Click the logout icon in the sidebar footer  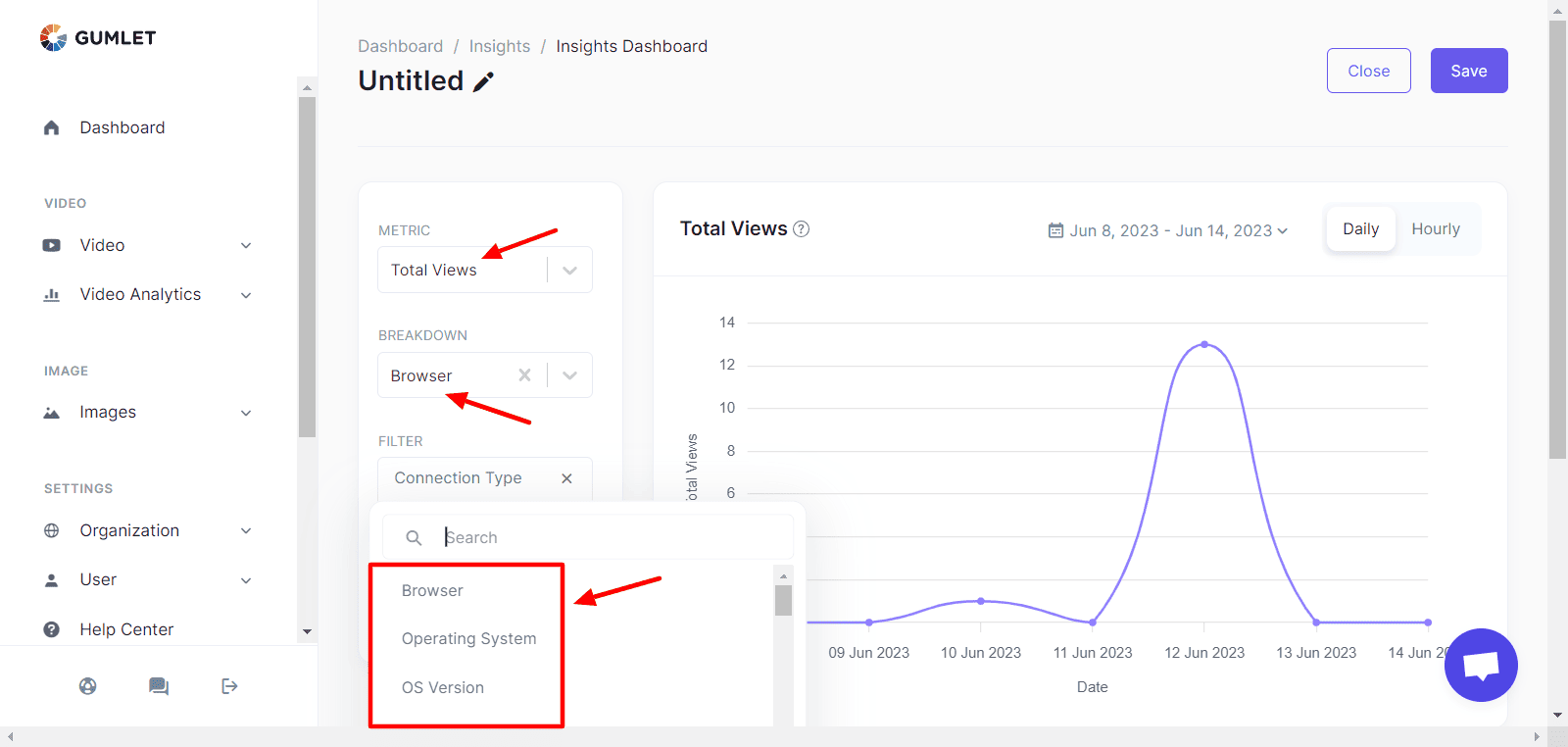click(229, 686)
